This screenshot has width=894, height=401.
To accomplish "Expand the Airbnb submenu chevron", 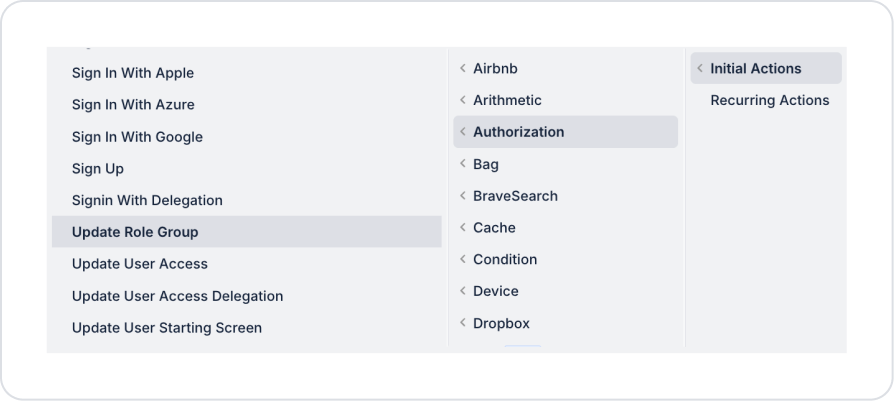I will click(463, 69).
